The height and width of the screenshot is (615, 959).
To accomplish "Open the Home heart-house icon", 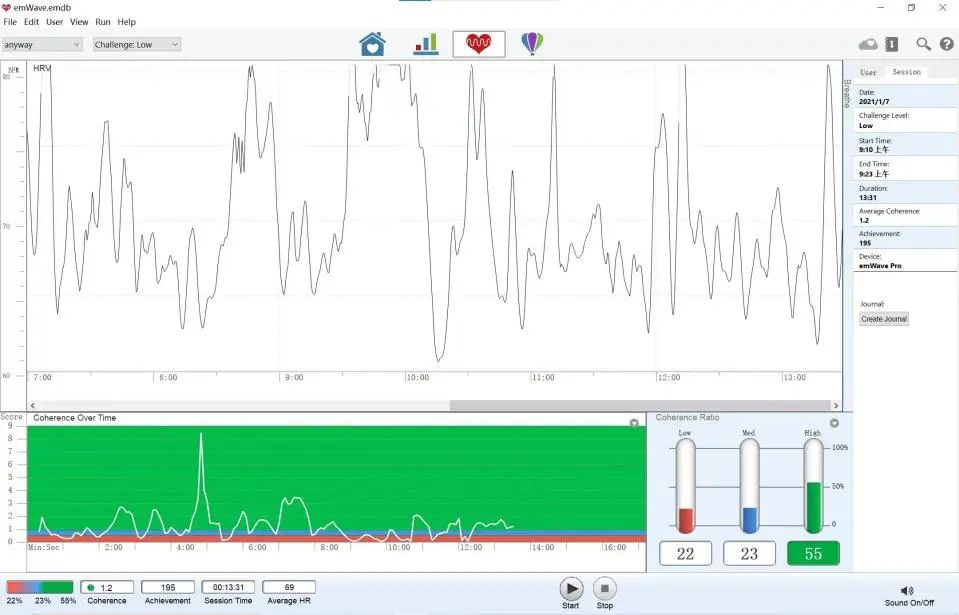I will 372,44.
